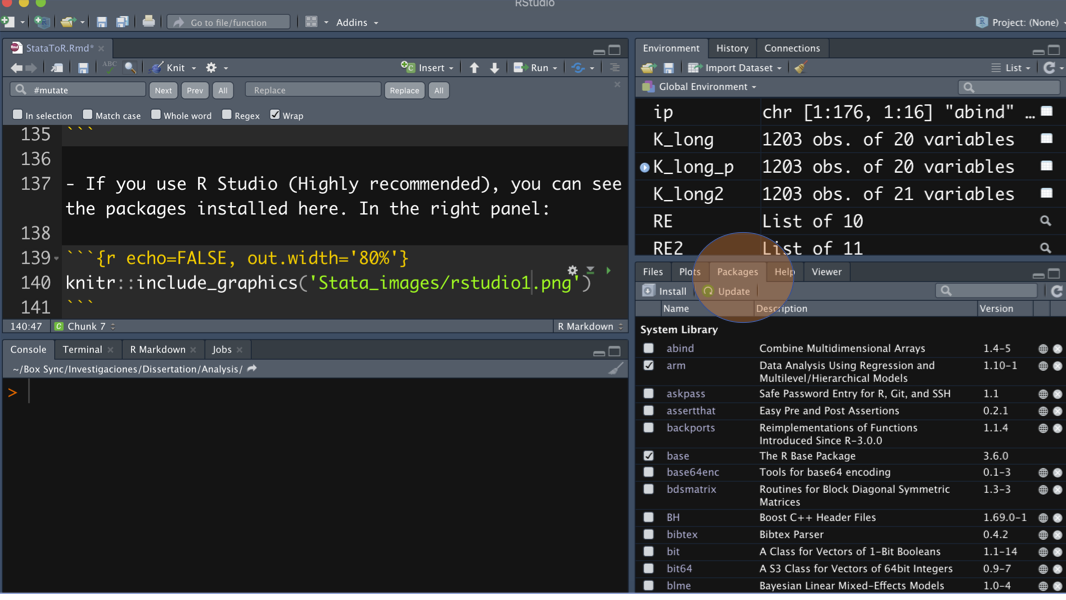The height and width of the screenshot is (600, 1066).
Task: Go back to previous source location arrow
Action: [16, 68]
